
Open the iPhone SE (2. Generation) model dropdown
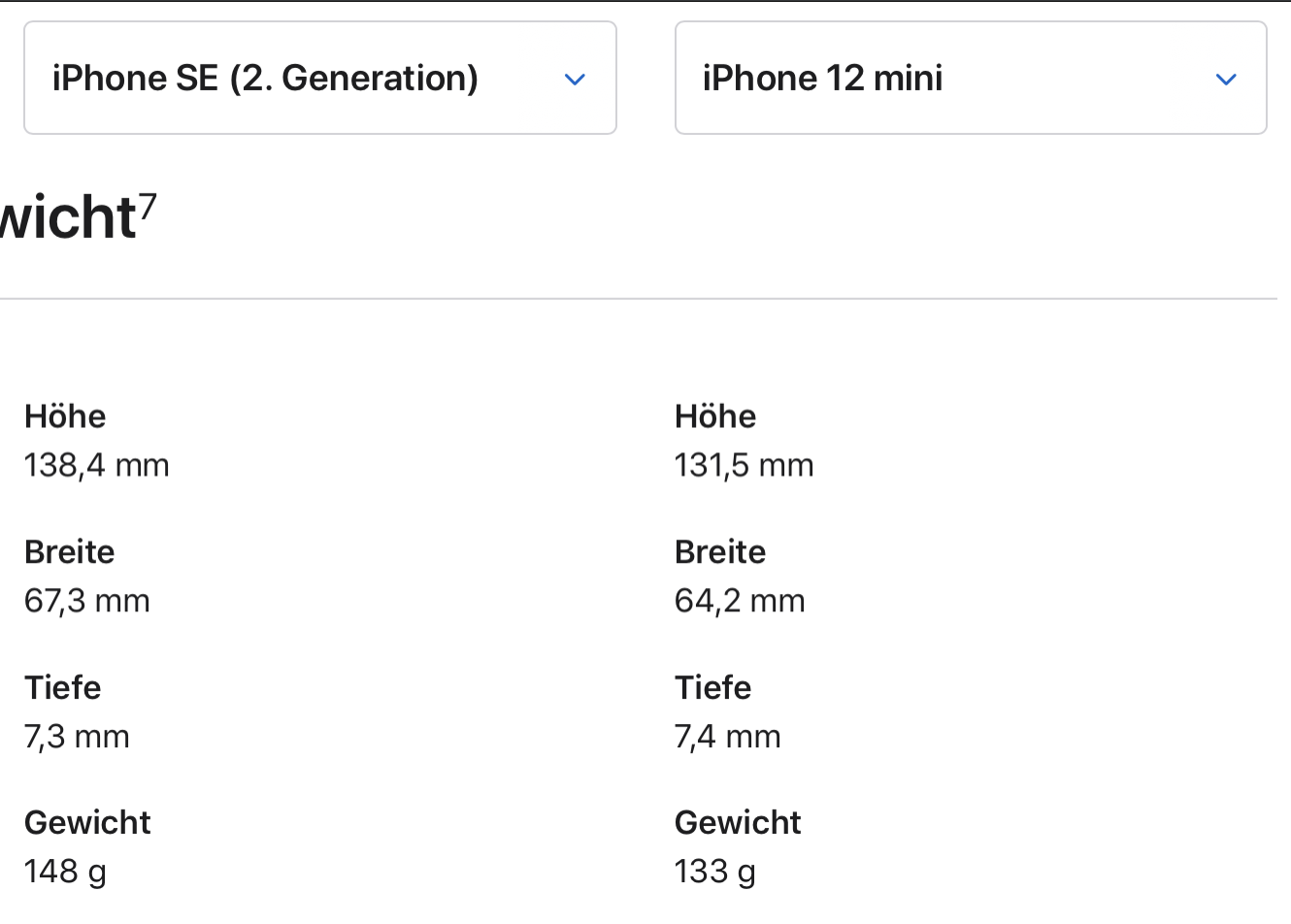click(319, 78)
